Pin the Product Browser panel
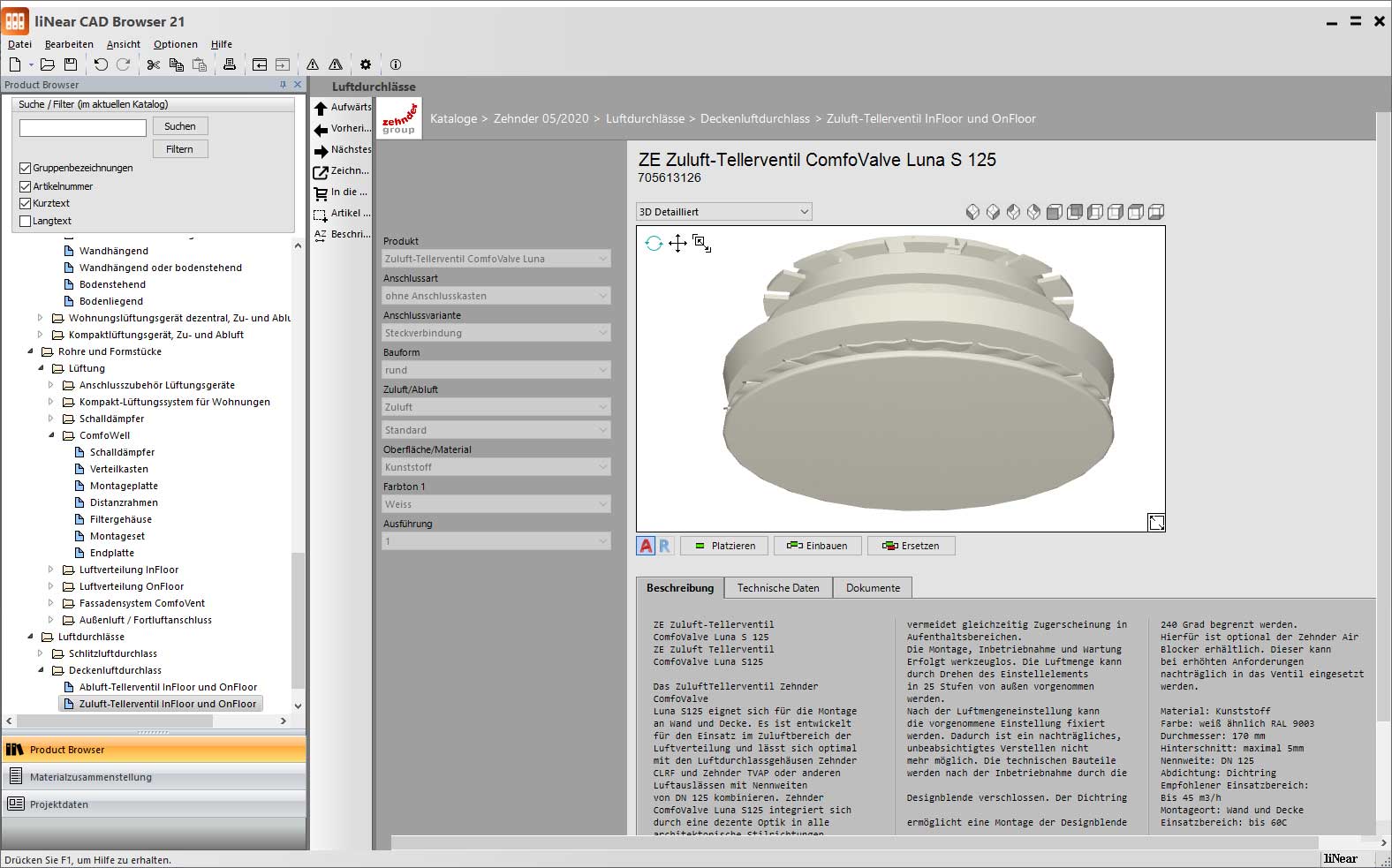1392x868 pixels. point(283,85)
